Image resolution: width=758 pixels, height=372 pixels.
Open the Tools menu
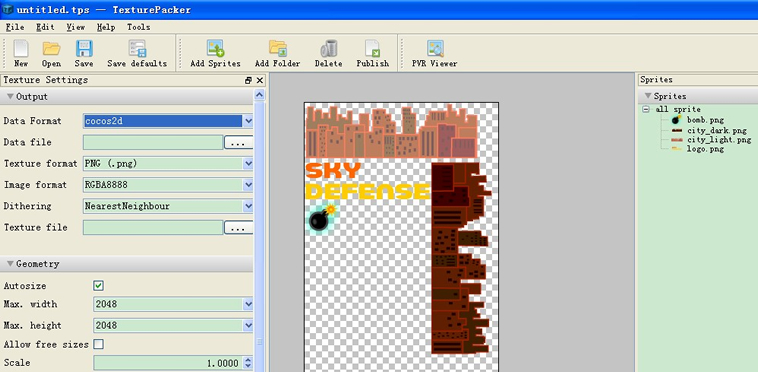(x=138, y=27)
